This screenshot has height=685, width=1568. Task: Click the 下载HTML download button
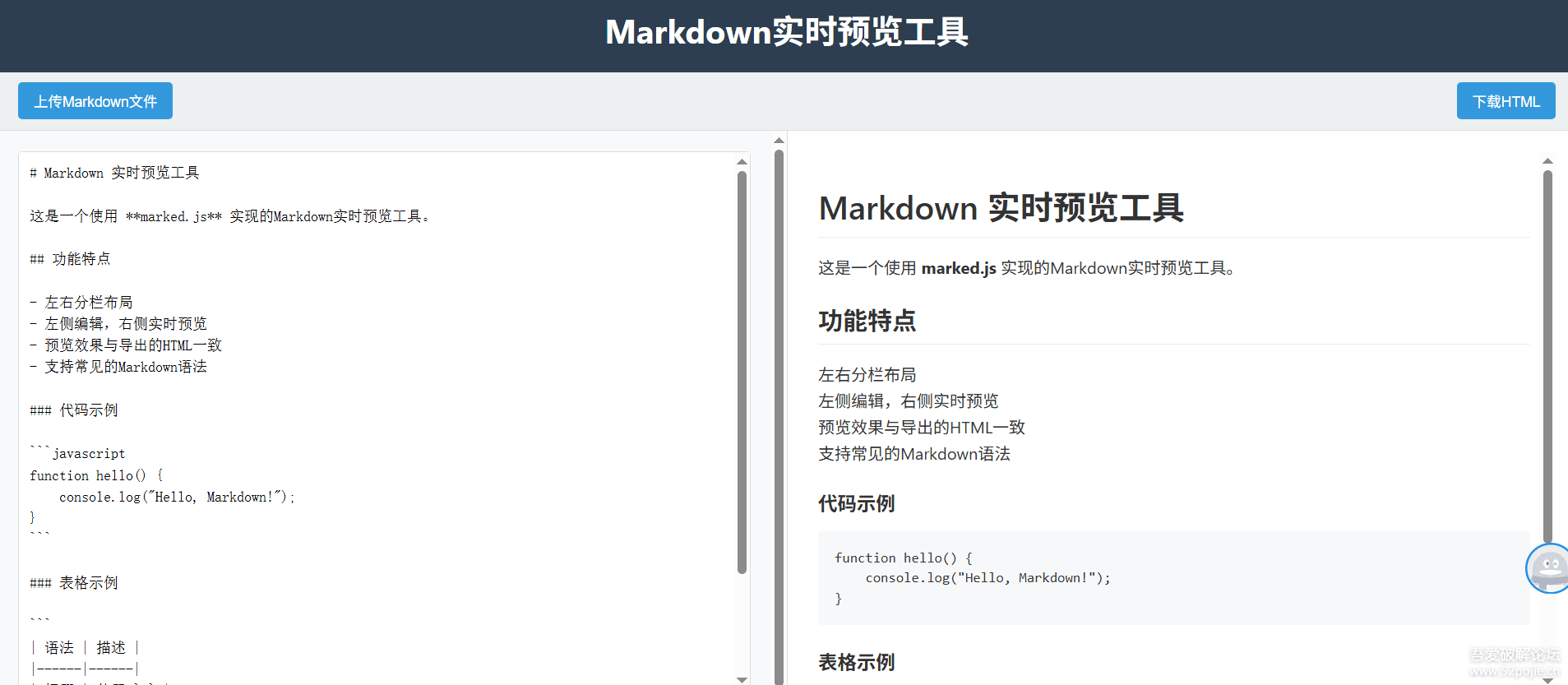point(1506,101)
